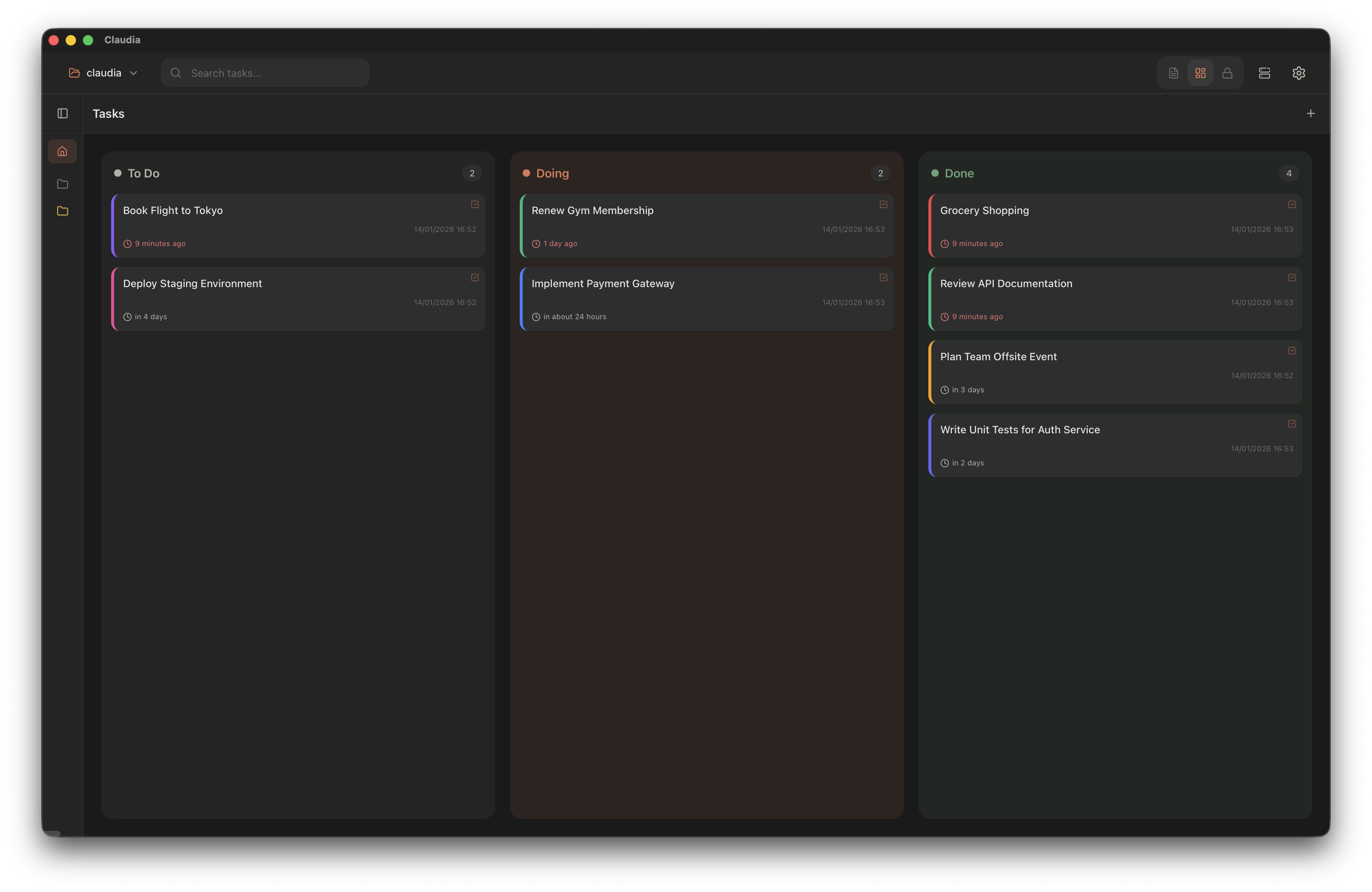
Task: Open the Settings gear
Action: tap(1299, 73)
